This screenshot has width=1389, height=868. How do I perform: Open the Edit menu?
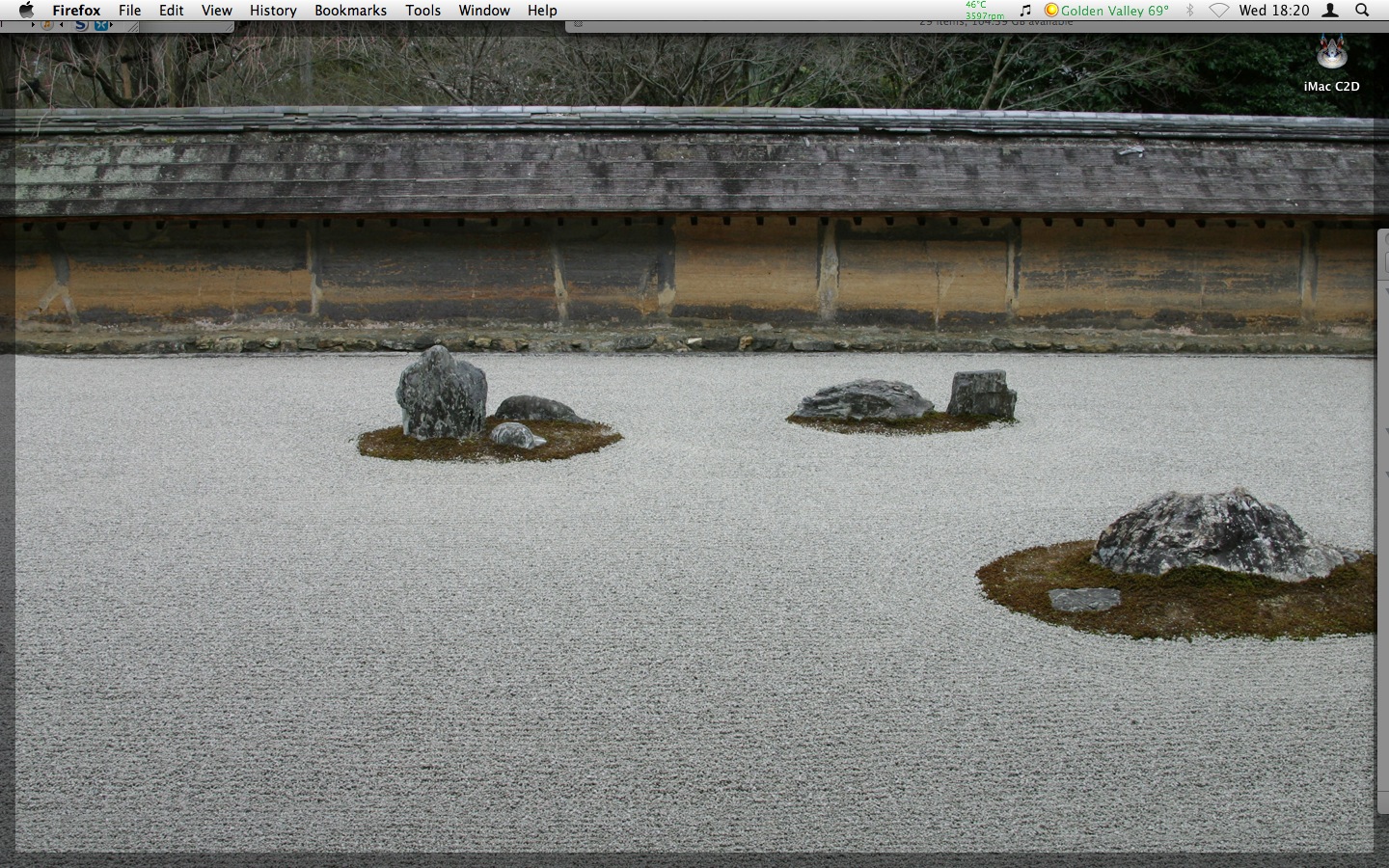(171, 11)
